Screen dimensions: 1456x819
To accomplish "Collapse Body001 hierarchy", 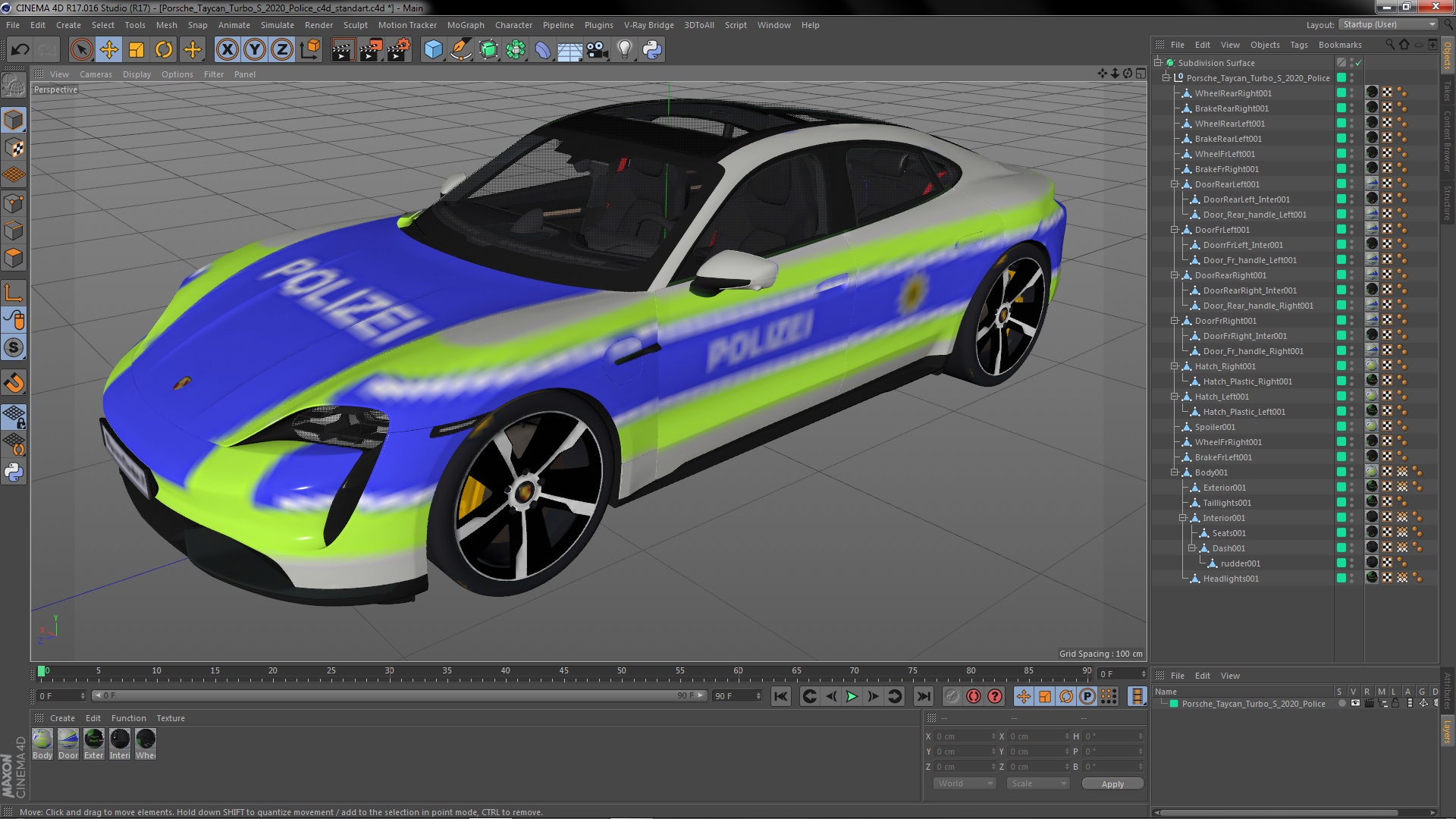I will pos(1175,472).
